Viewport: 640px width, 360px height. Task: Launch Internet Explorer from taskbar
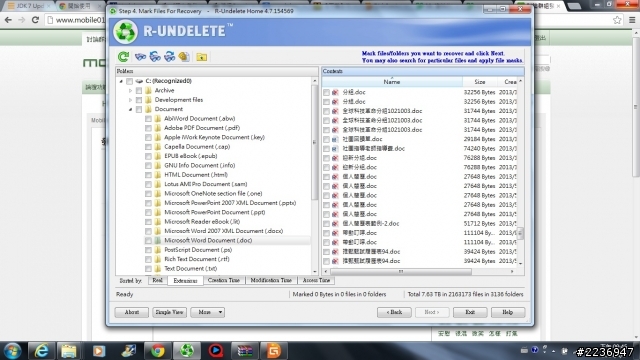point(41,351)
